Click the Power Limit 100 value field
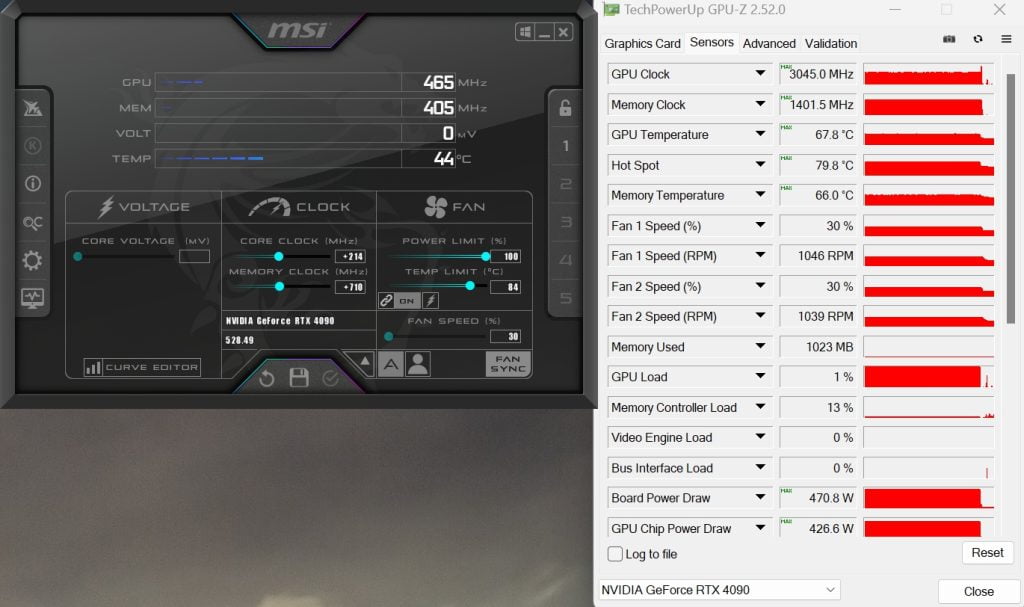The image size is (1024, 607). pos(505,256)
